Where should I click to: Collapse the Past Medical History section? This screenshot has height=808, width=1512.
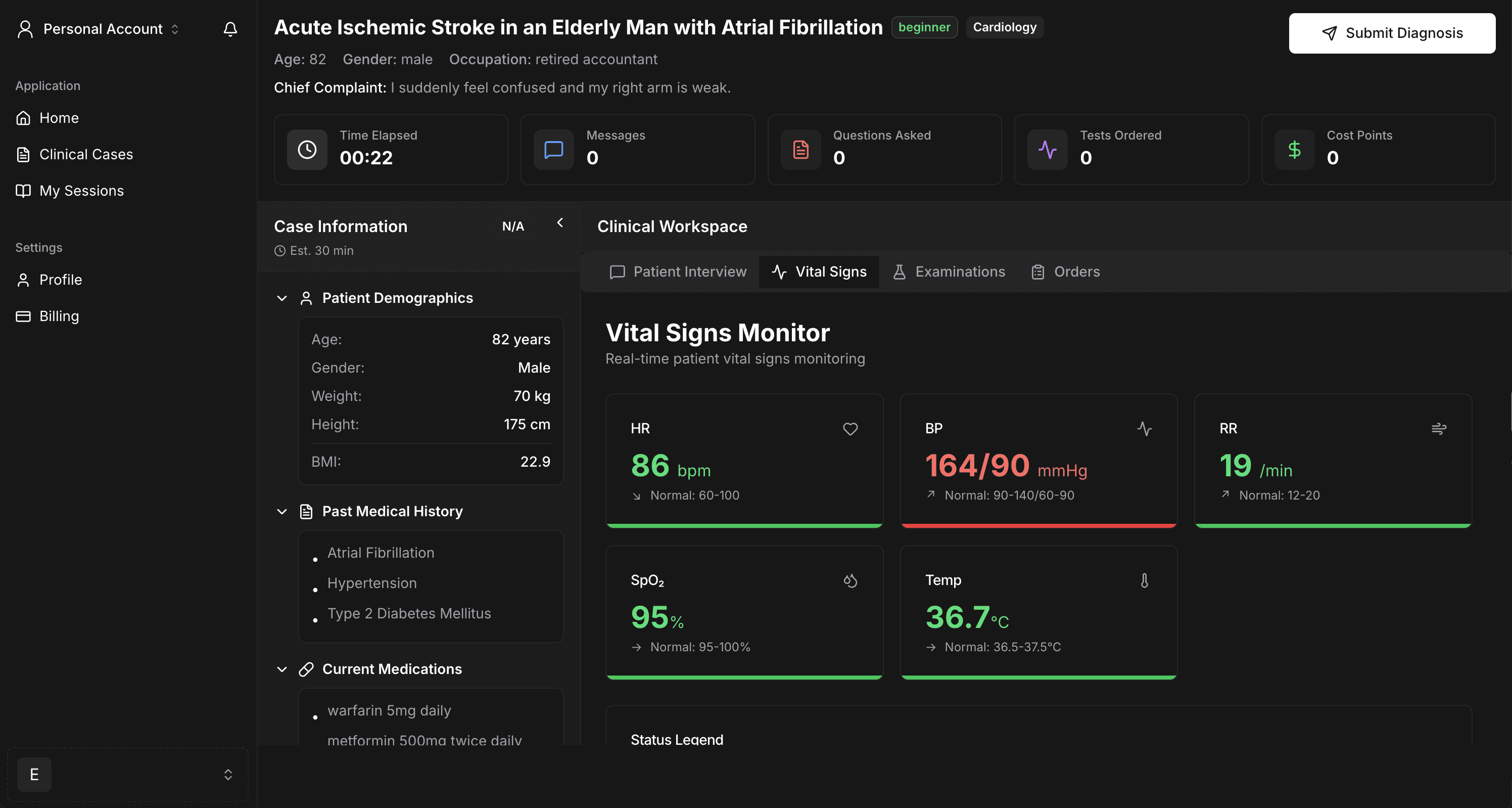pyautogui.click(x=282, y=512)
